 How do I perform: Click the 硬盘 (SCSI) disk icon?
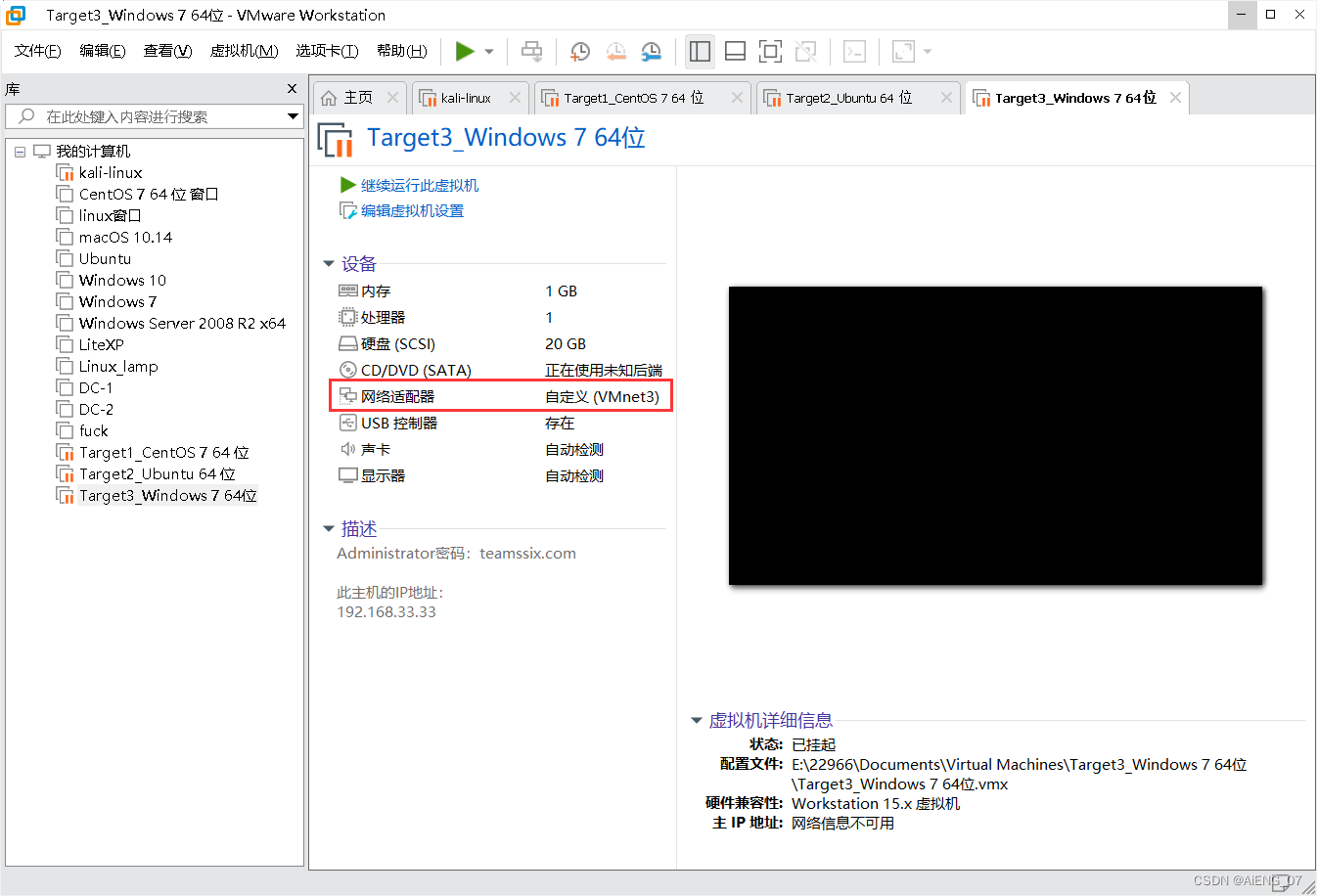pyautogui.click(x=347, y=343)
